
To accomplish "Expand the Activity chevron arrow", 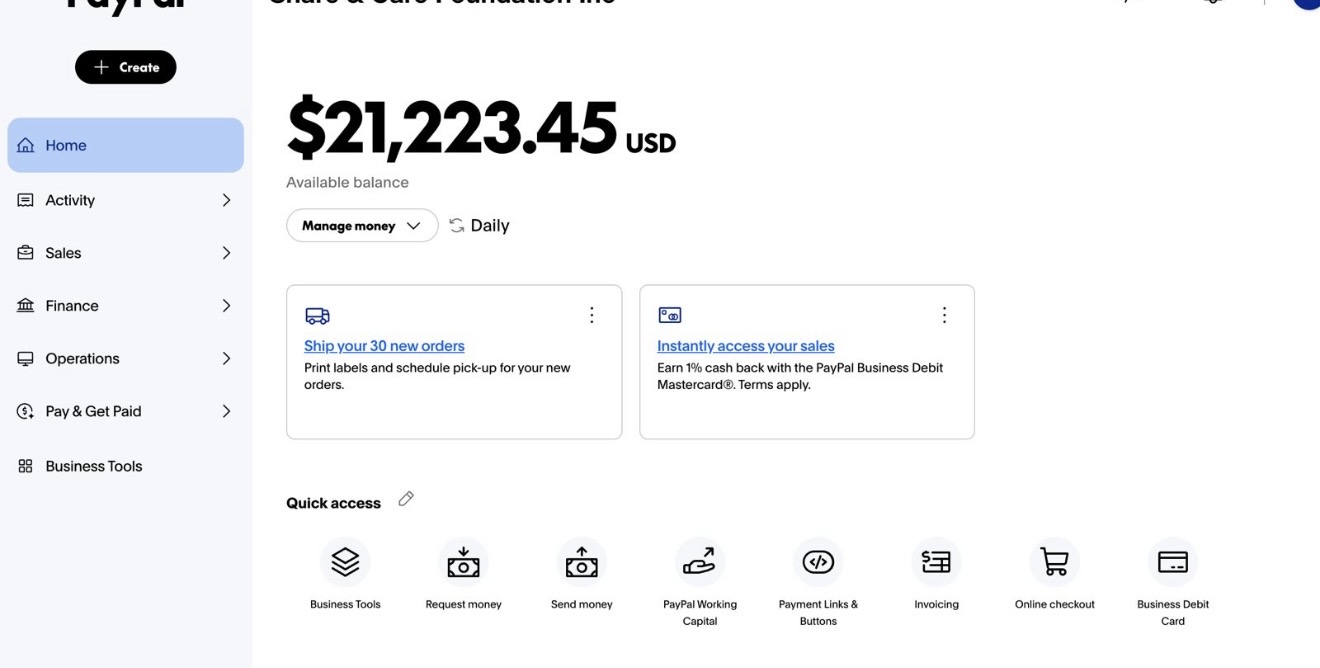I will (x=226, y=200).
